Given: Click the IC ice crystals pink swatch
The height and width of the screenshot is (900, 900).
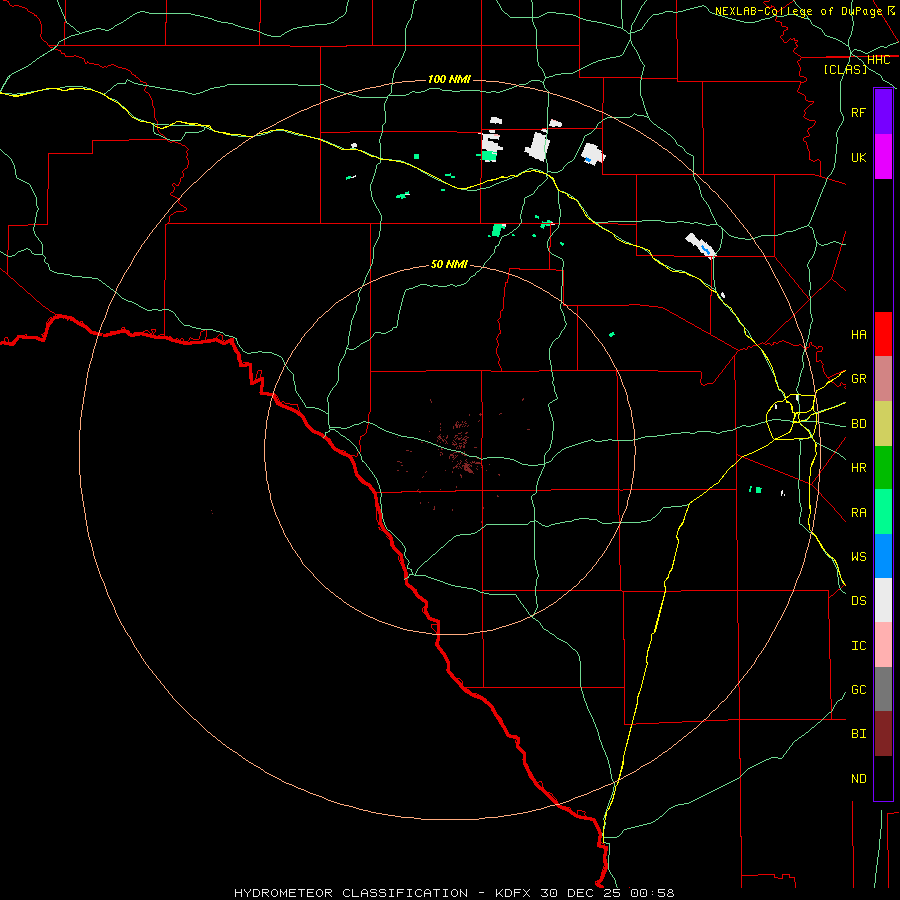Looking at the screenshot, I should click(883, 645).
